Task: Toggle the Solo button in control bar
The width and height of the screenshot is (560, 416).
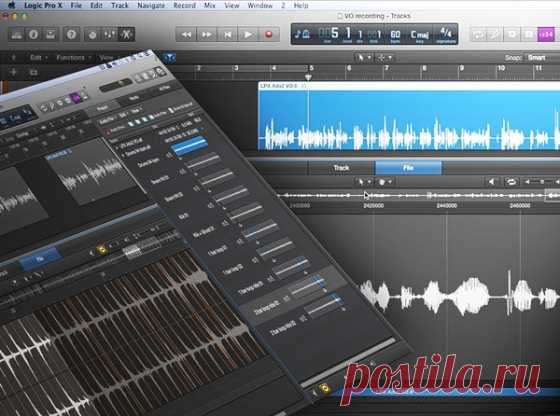Action: (x=512, y=35)
